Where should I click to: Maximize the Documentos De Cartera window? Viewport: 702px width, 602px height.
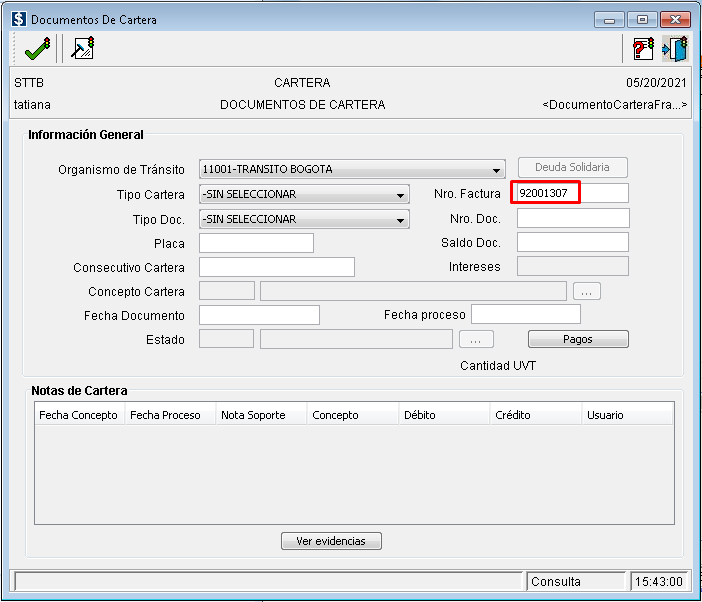tap(641, 19)
